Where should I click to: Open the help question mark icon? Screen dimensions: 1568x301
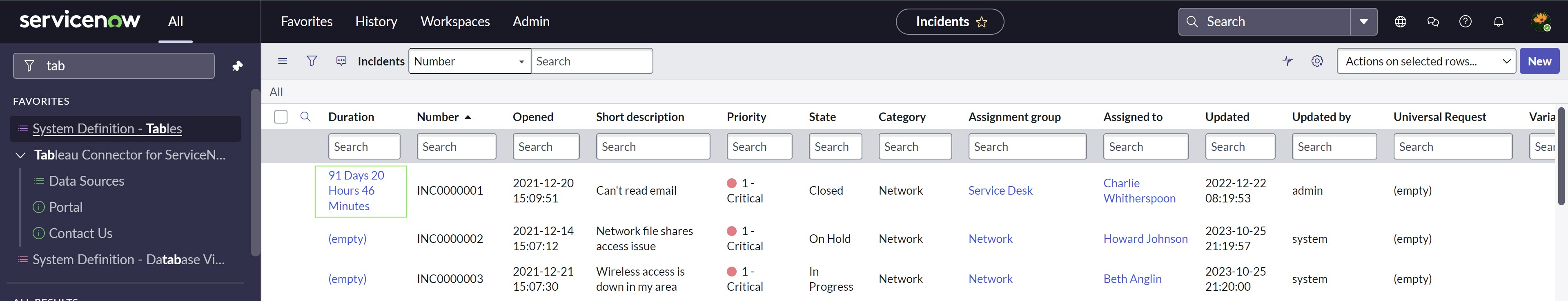click(x=1465, y=22)
